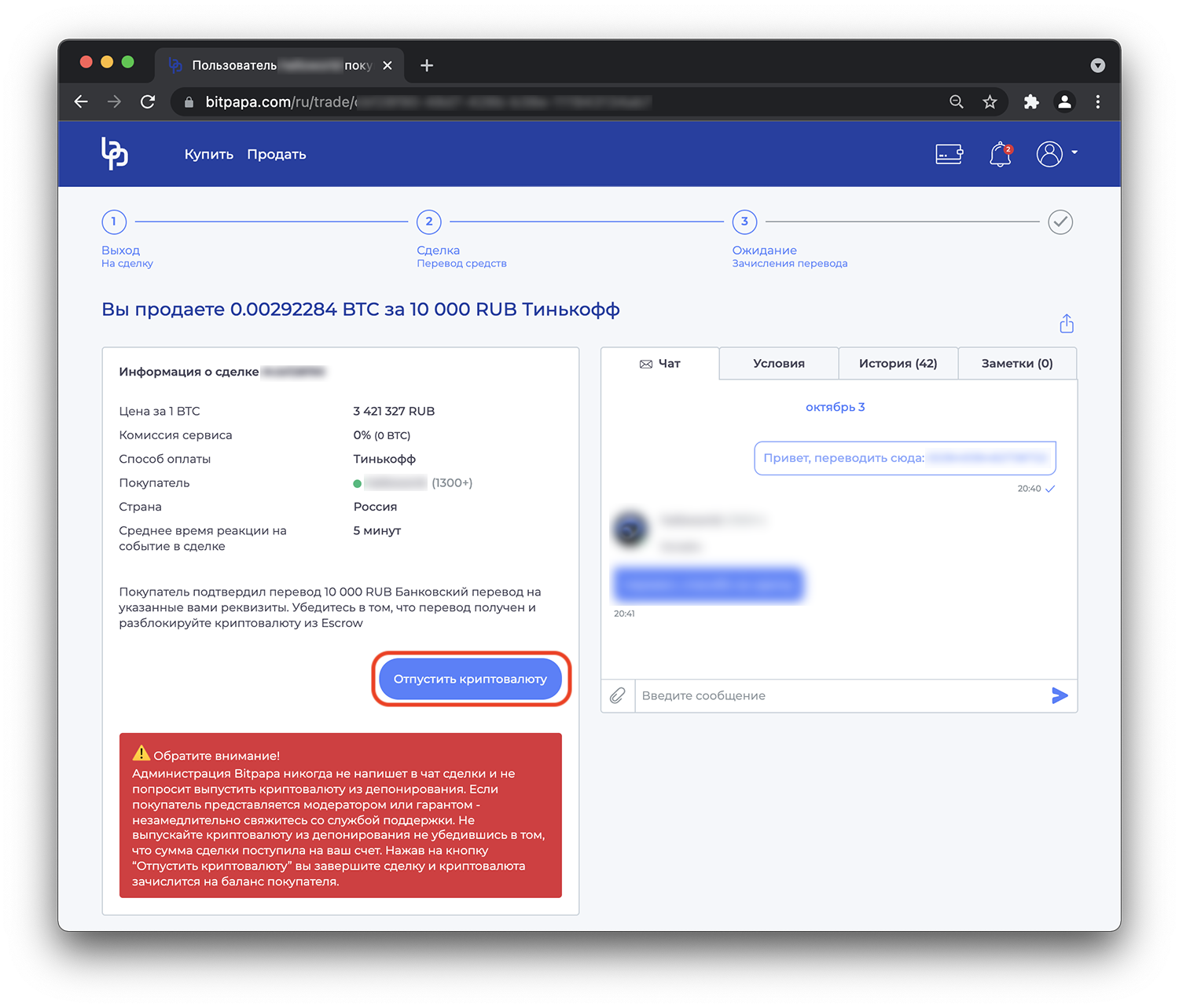Image resolution: width=1179 pixels, height=1008 pixels.
Task: Go back in browser
Action: click(x=81, y=101)
